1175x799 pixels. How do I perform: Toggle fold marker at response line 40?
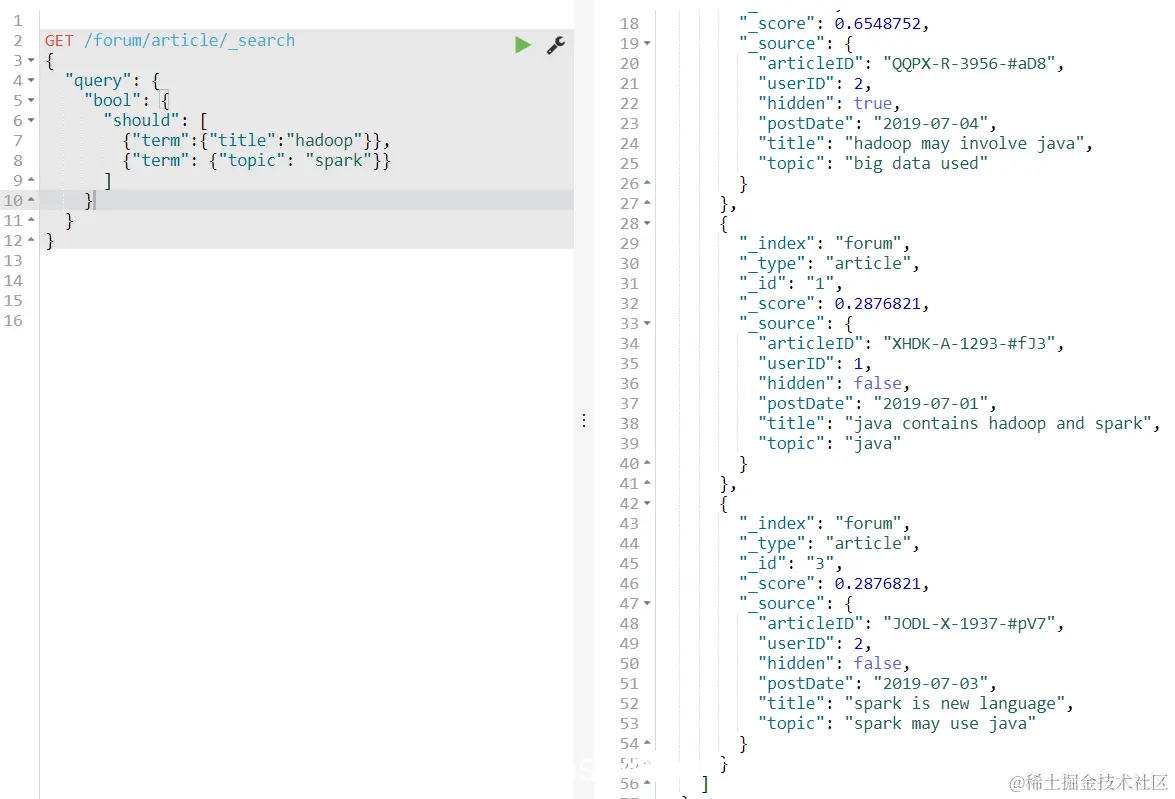point(647,463)
